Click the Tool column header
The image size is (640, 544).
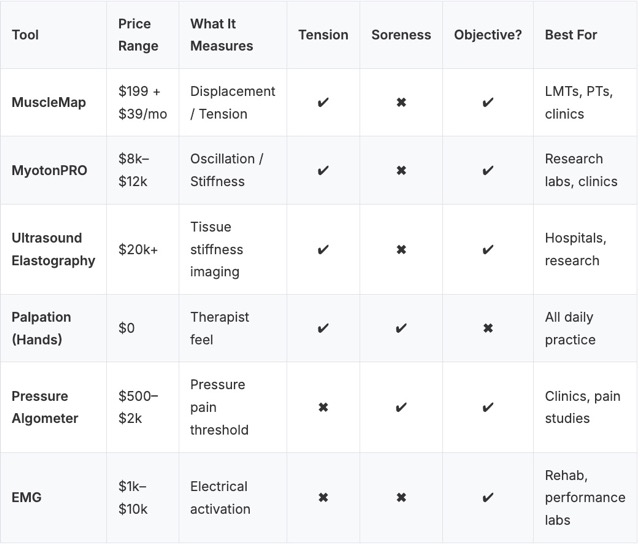click(25, 35)
